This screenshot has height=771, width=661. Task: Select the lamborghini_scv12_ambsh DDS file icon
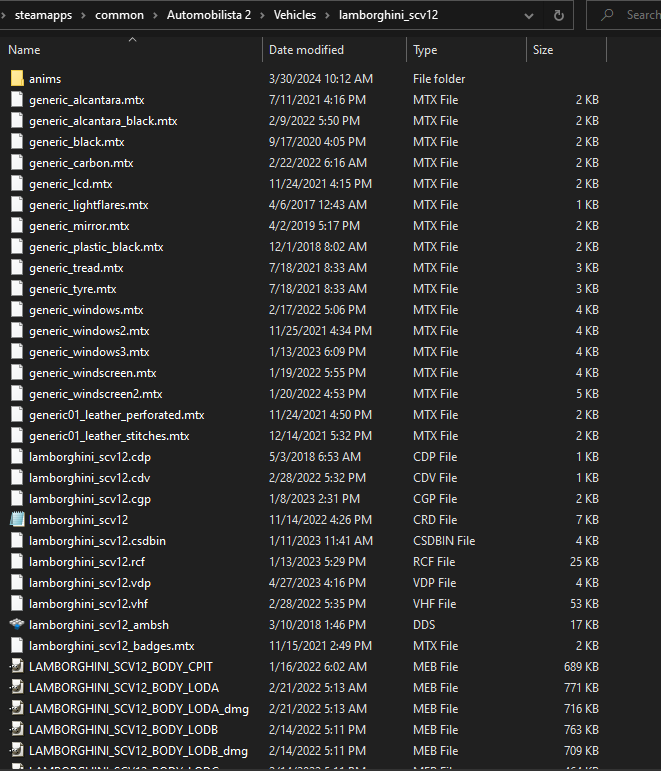click(x=17, y=625)
